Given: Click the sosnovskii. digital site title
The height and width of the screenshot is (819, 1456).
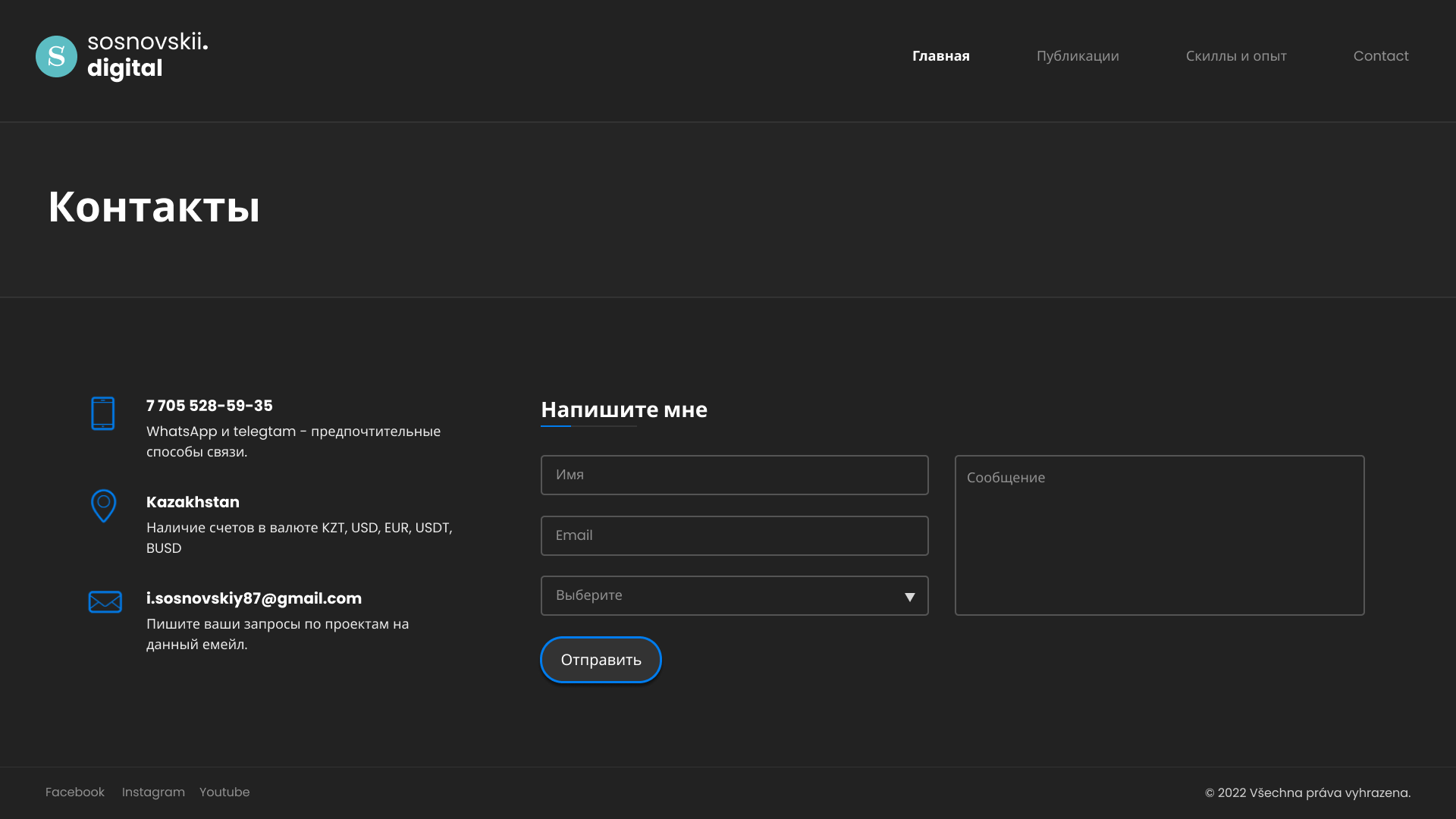Looking at the screenshot, I should (148, 55).
